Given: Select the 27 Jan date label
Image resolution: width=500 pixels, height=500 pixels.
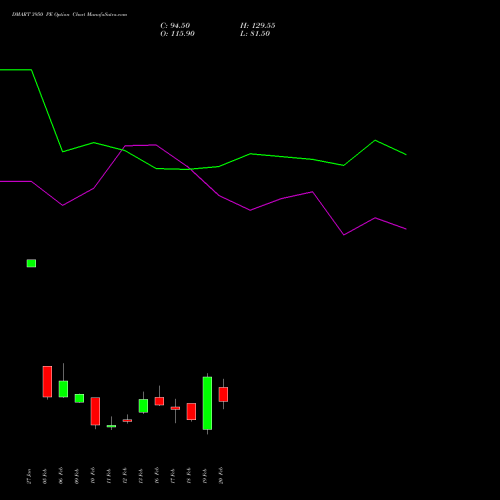Looking at the screenshot, I should point(29,476).
